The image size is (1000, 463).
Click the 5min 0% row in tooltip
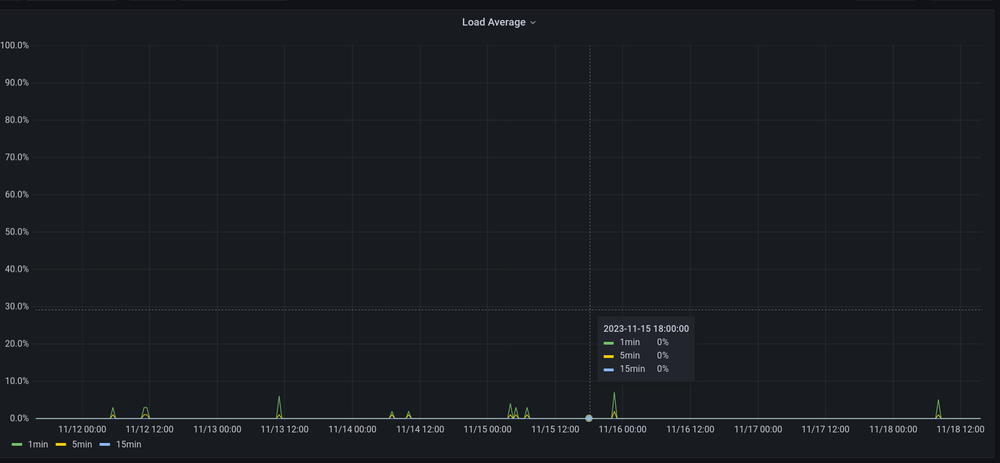pos(636,356)
